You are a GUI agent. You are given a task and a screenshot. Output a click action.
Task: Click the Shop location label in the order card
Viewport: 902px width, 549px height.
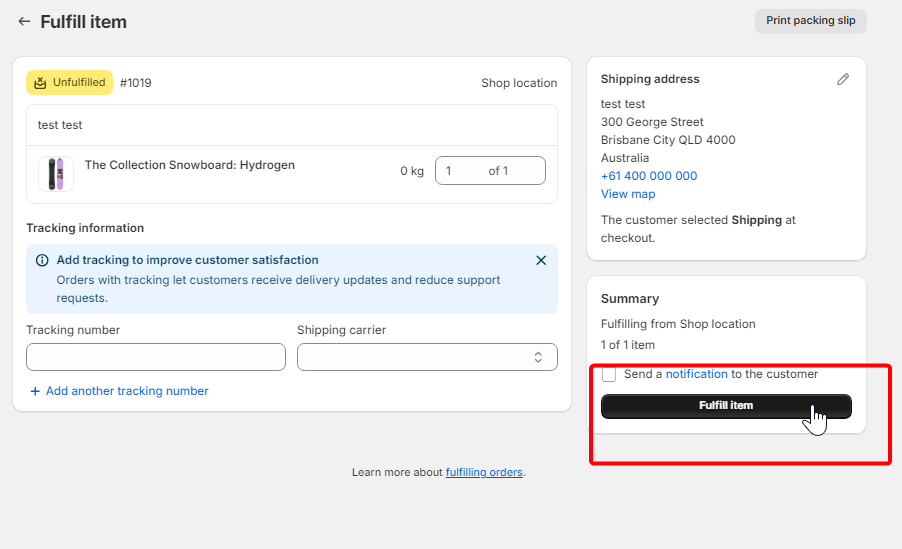click(519, 83)
